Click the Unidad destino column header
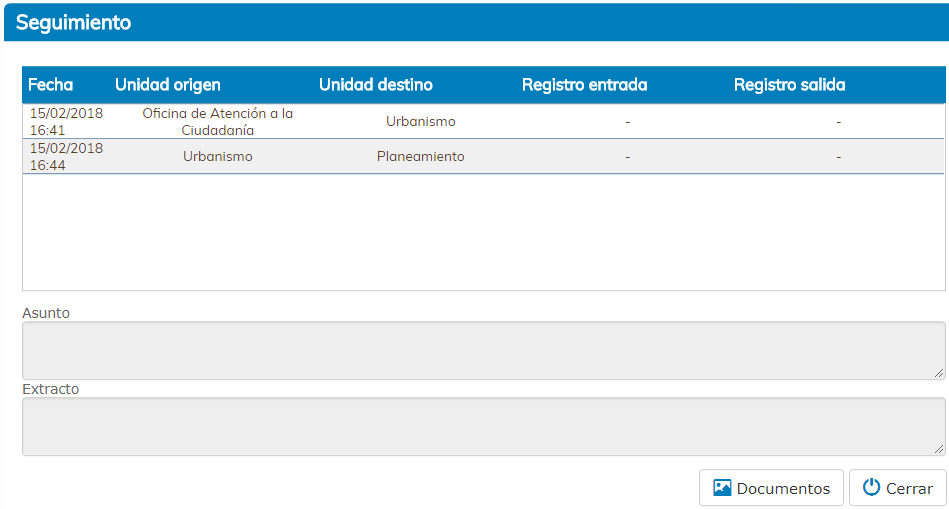Image resolution: width=949 pixels, height=509 pixels. click(x=376, y=85)
